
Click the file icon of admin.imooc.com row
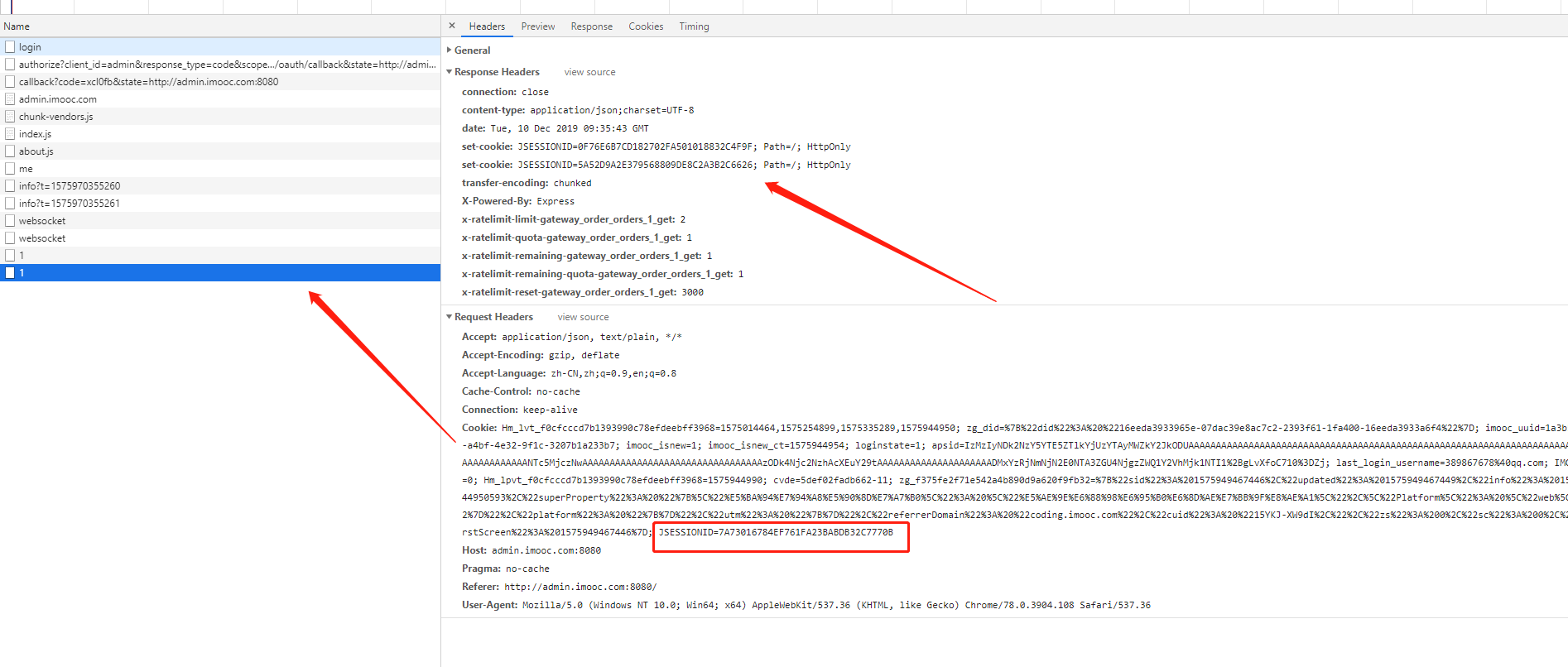point(10,99)
